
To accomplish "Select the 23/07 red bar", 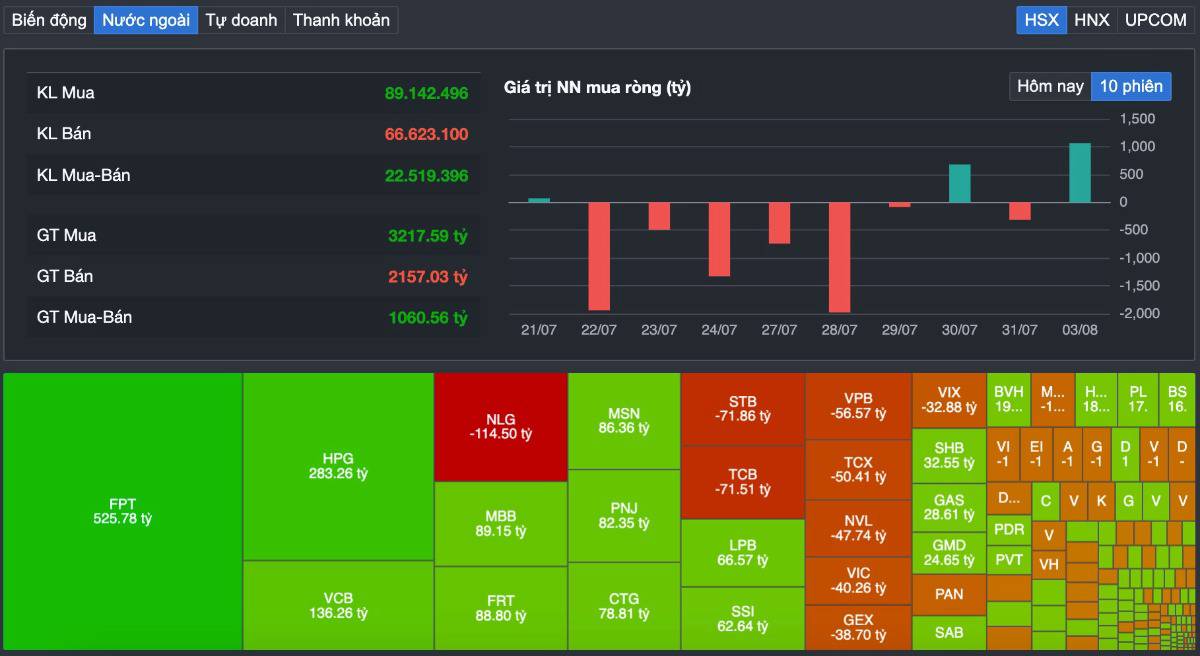I will pyautogui.click(x=659, y=216).
